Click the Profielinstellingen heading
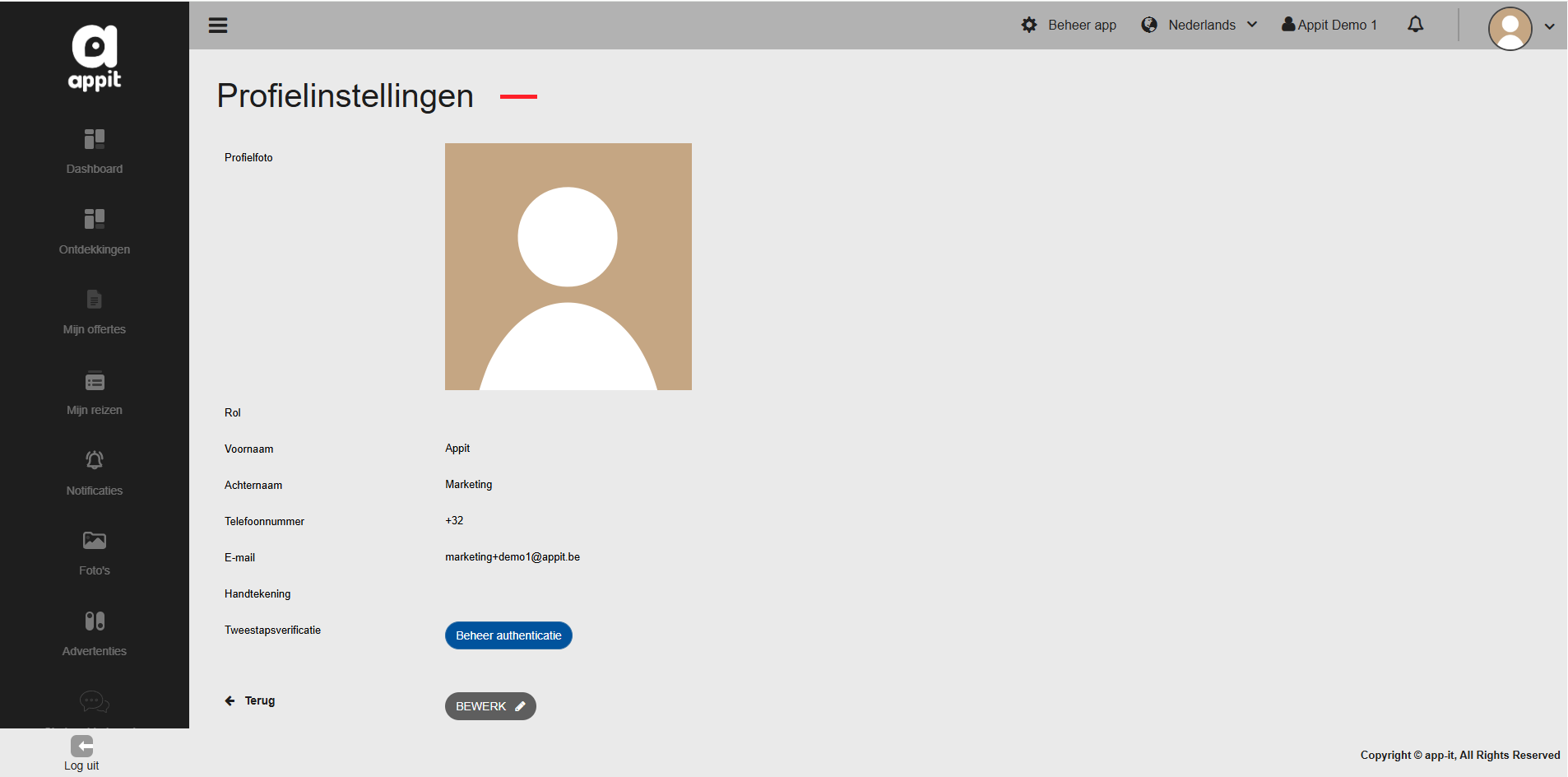This screenshot has width=1568, height=777. [x=345, y=95]
